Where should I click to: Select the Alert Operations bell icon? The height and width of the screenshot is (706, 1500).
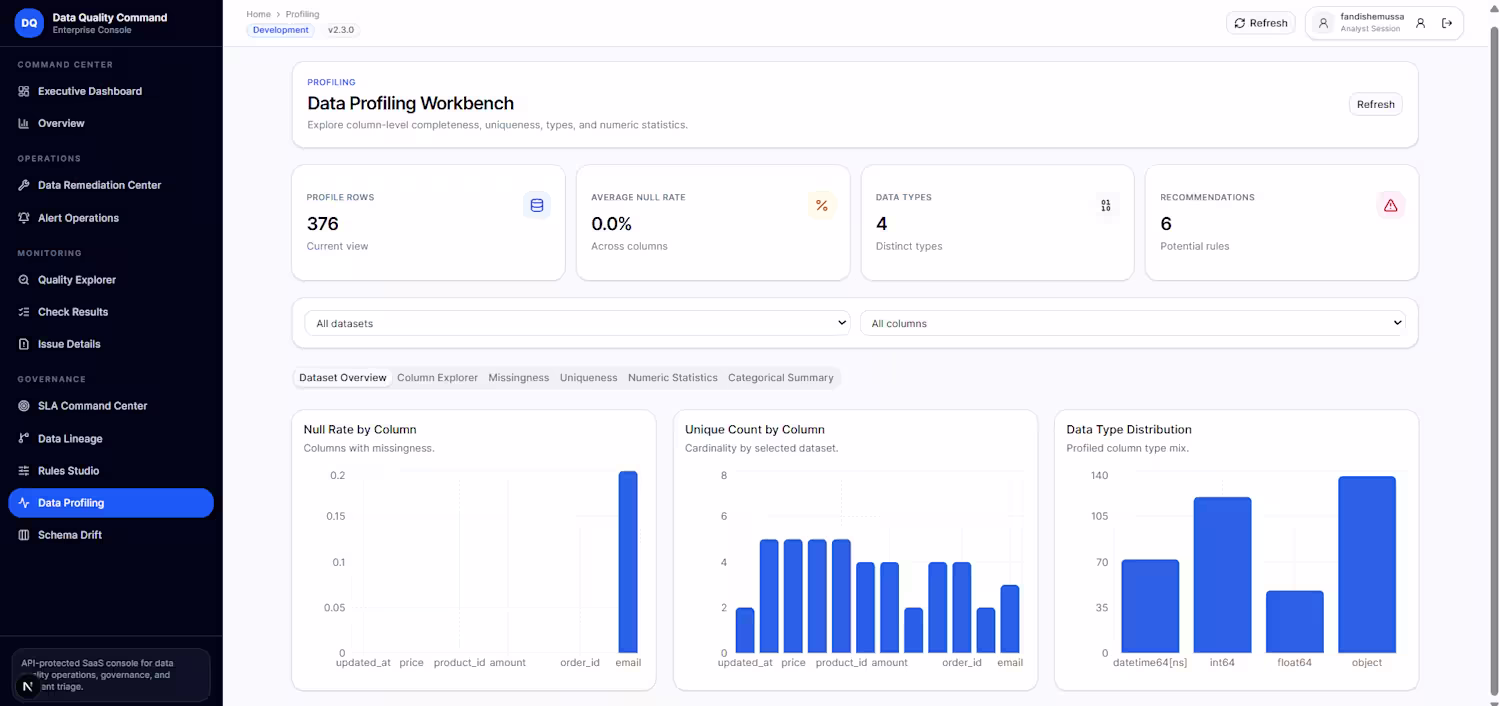pos(24,218)
